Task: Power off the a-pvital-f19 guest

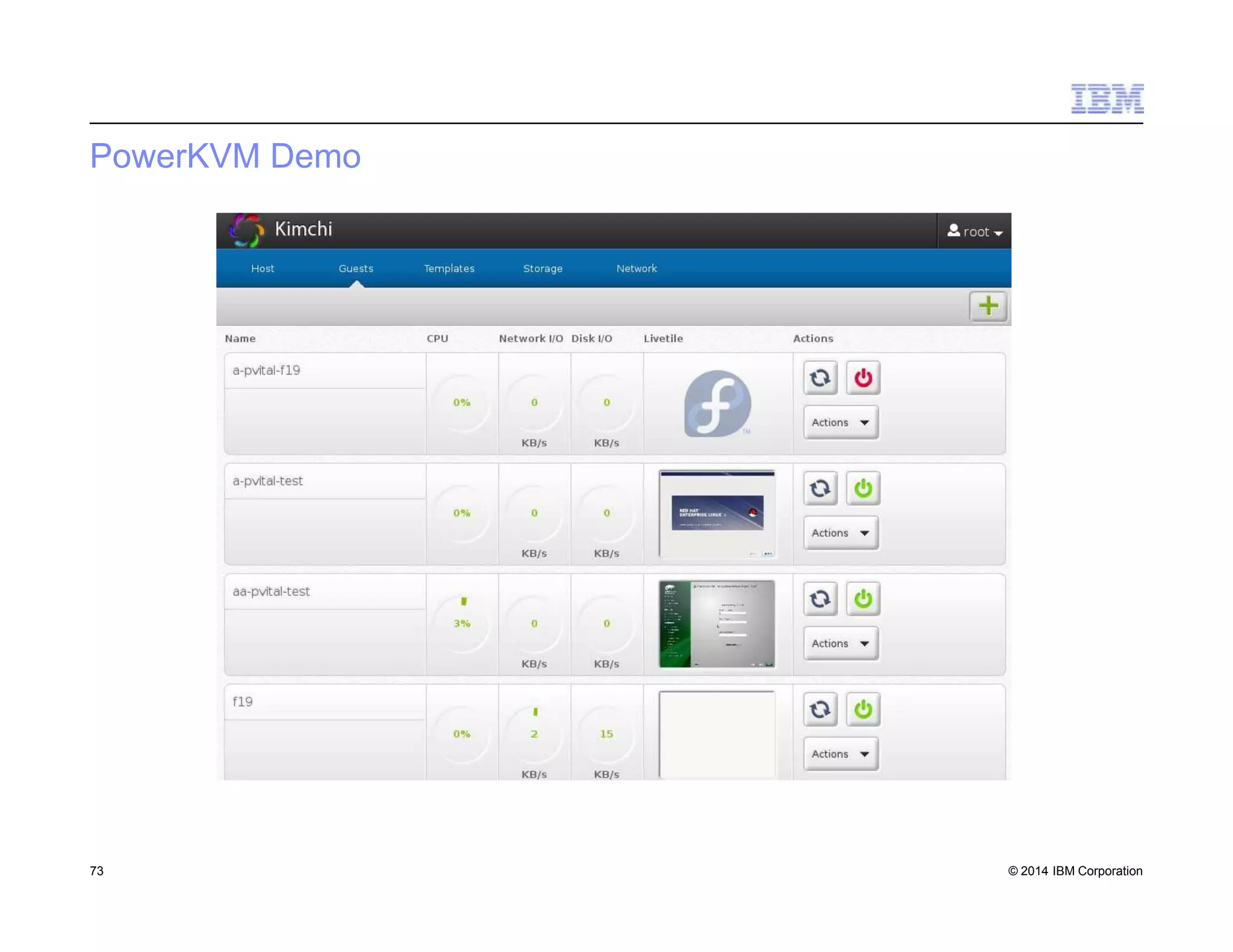Action: click(863, 378)
